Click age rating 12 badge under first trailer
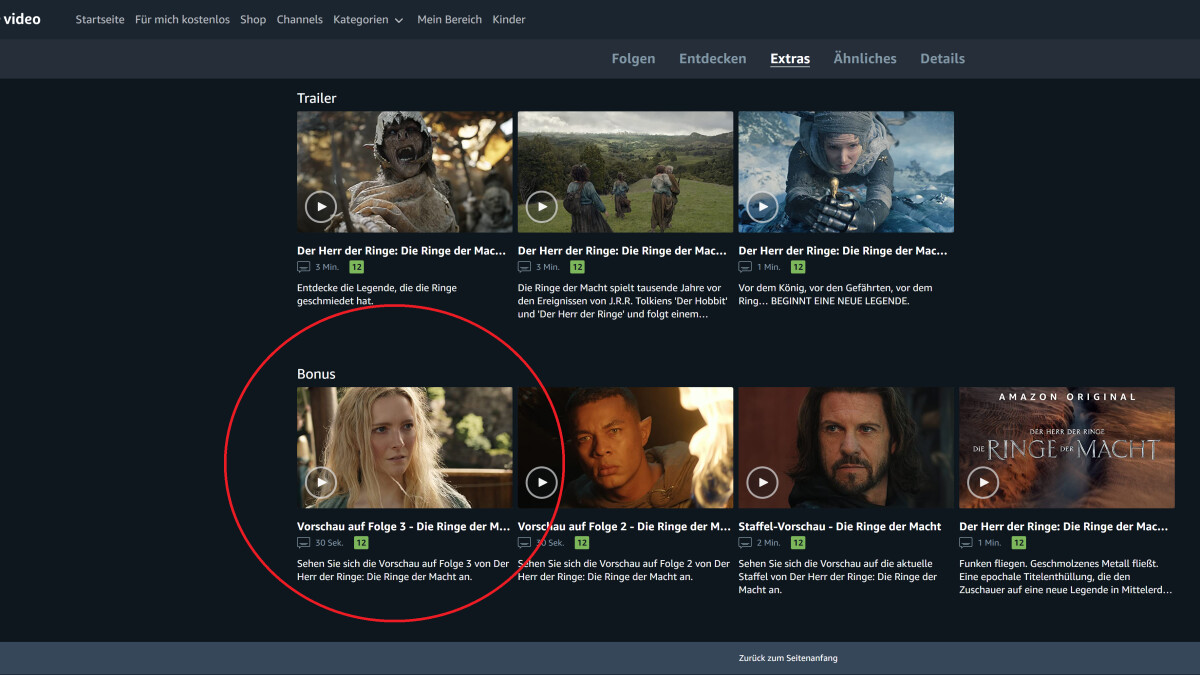Image resolution: width=1200 pixels, height=675 pixels. pos(357,267)
